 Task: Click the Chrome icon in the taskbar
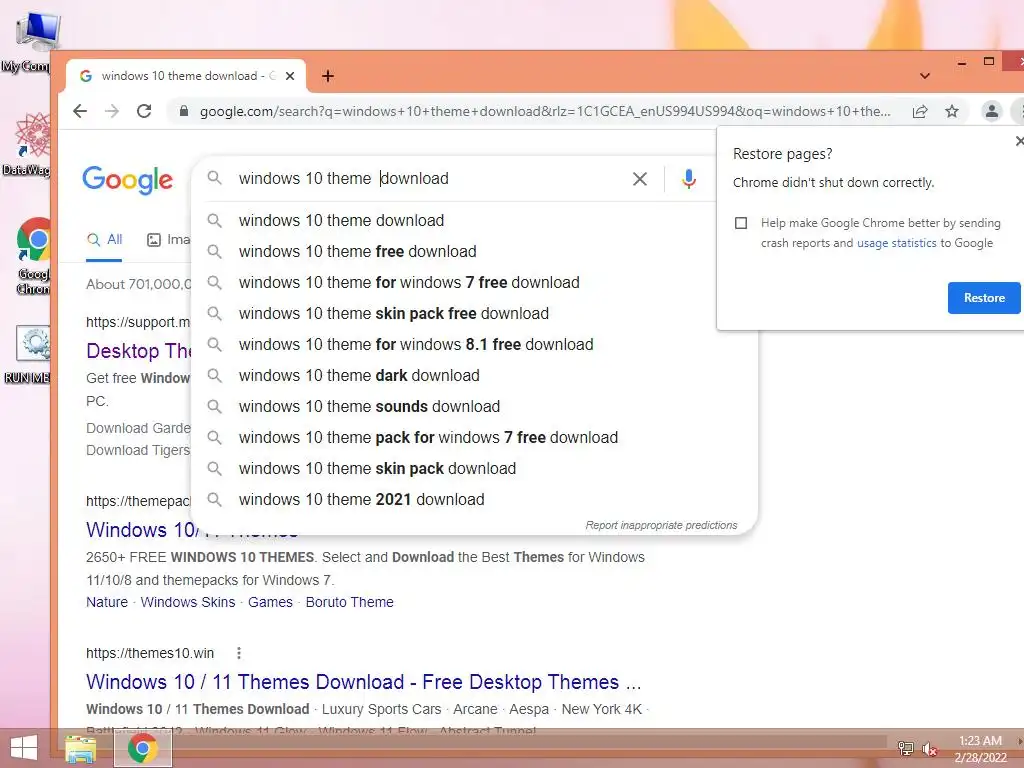tap(143, 748)
